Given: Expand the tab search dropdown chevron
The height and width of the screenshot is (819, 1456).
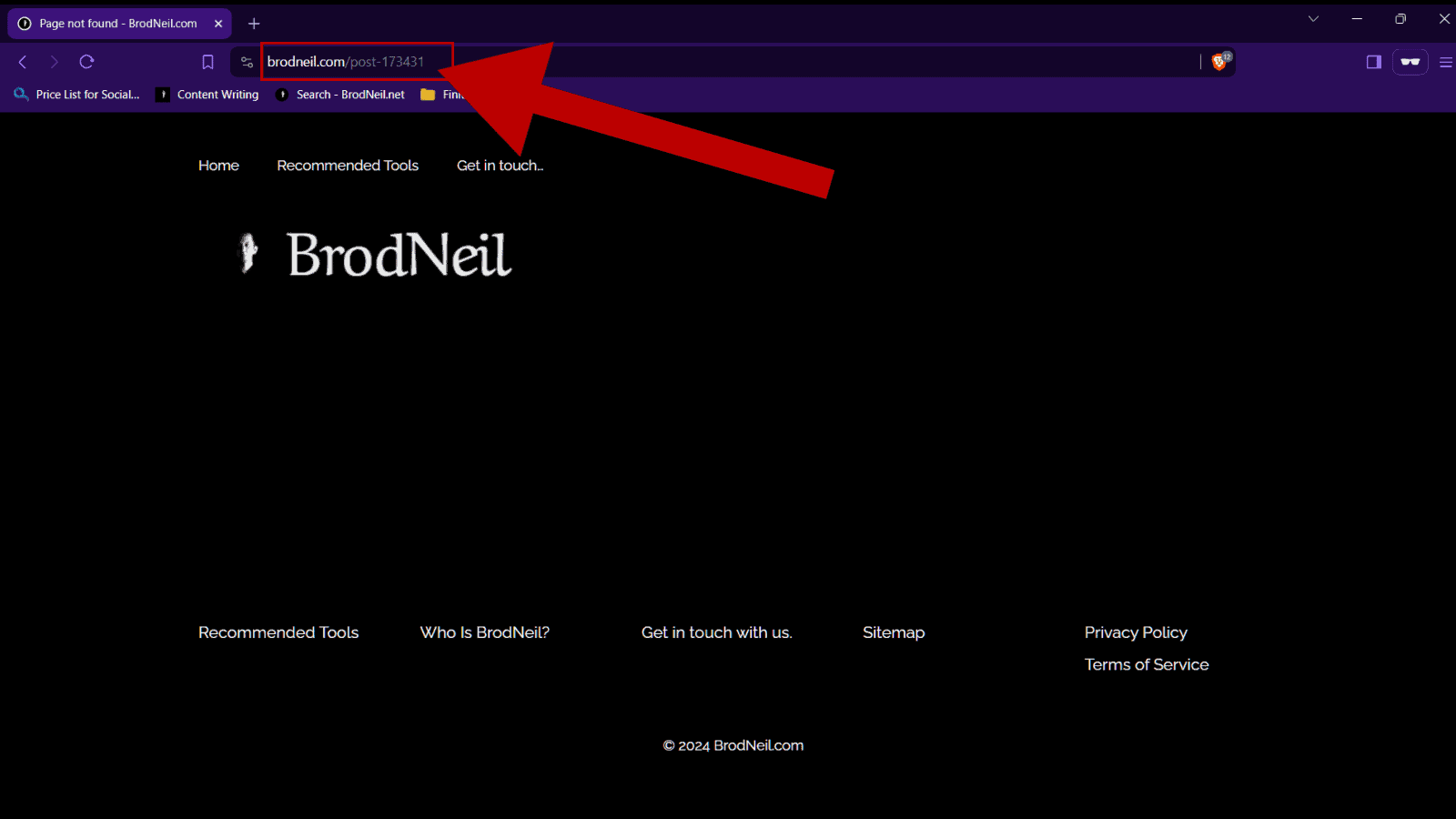Looking at the screenshot, I should (x=1313, y=19).
